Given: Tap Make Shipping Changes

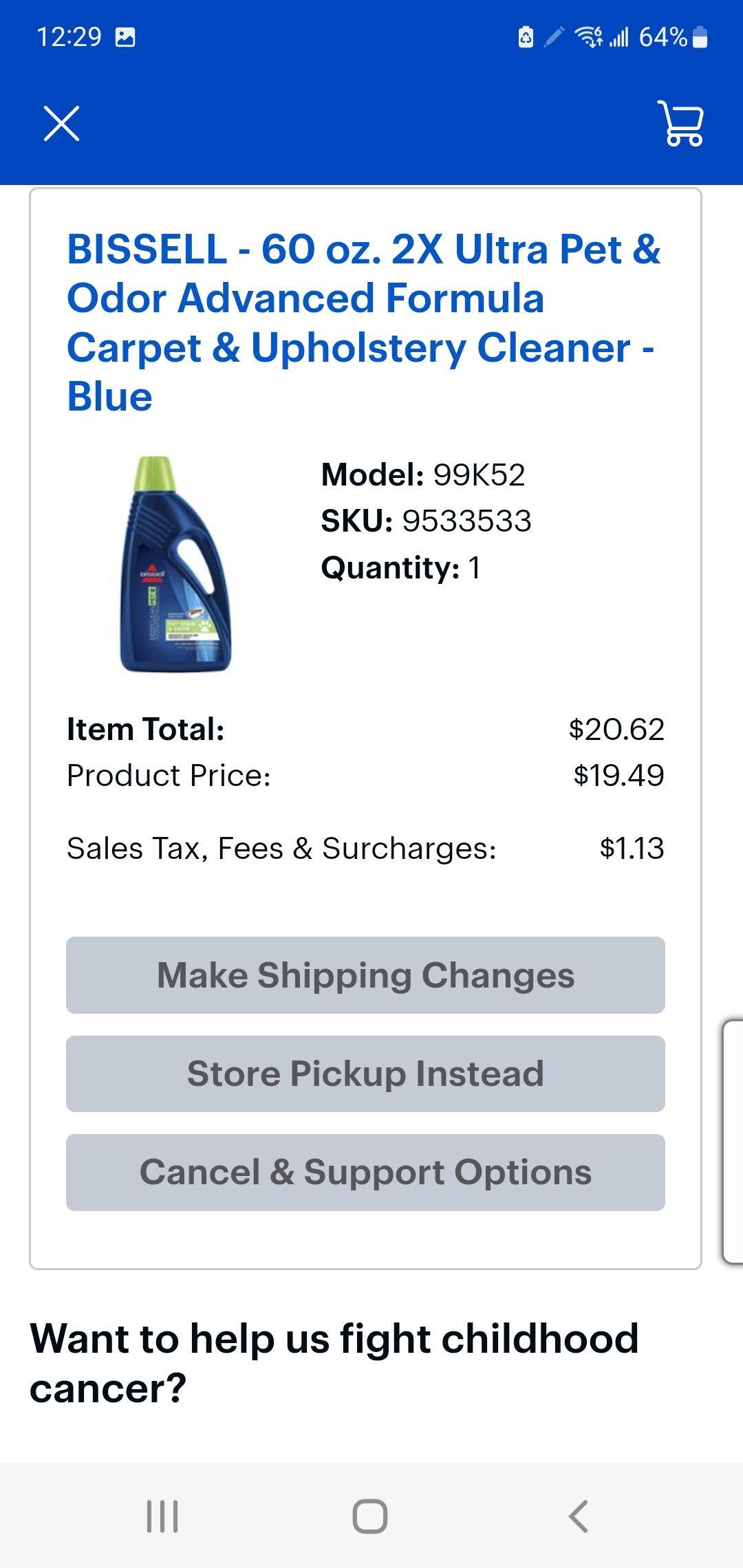Looking at the screenshot, I should [x=365, y=975].
